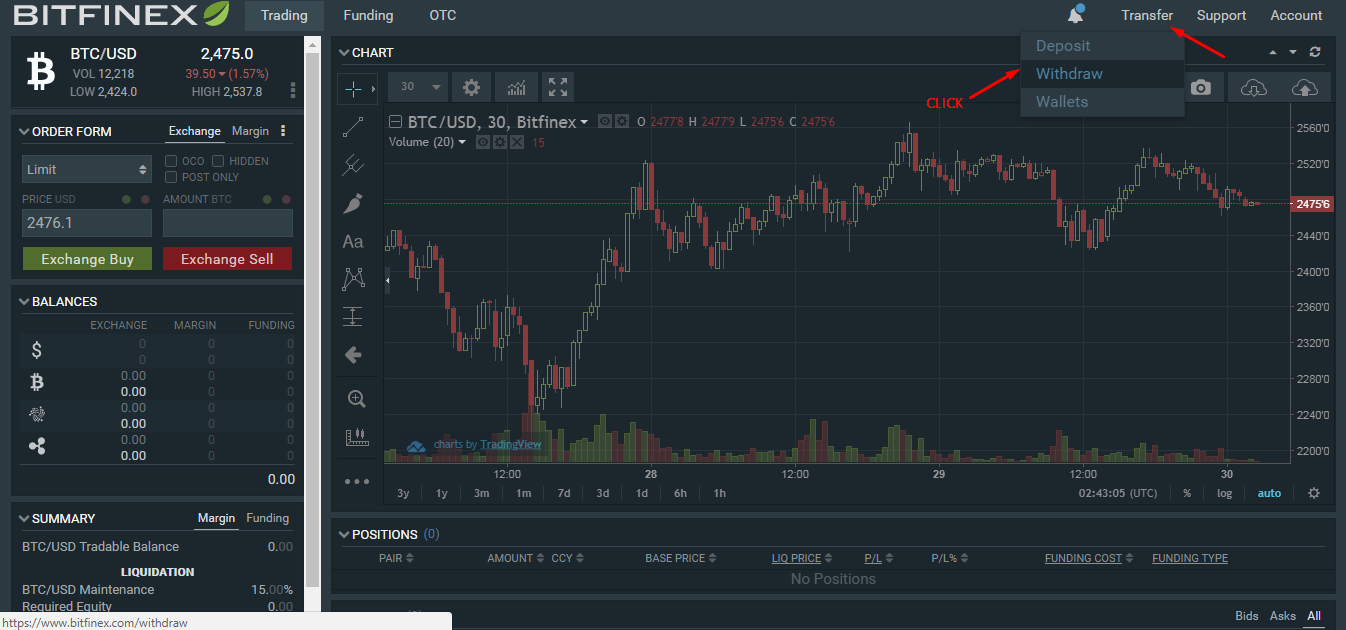Collapse the BALANCES panel
Viewport: 1346px width, 630px height.
click(25, 301)
